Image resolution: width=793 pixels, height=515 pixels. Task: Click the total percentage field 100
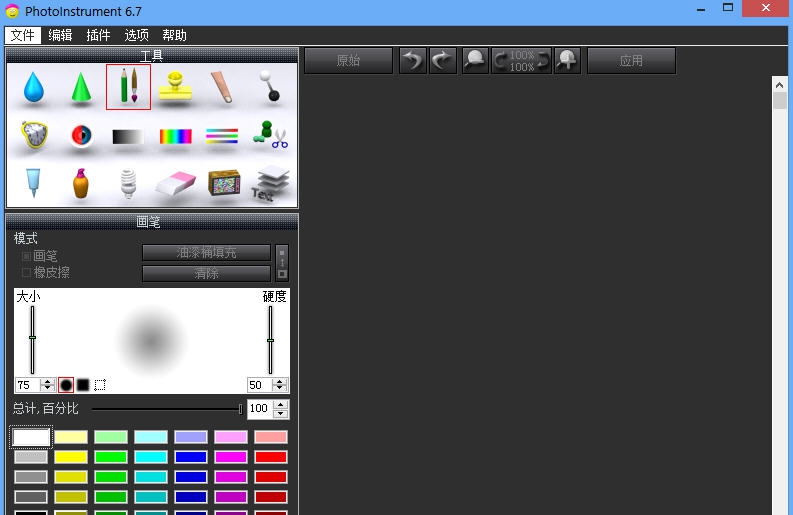(260, 409)
